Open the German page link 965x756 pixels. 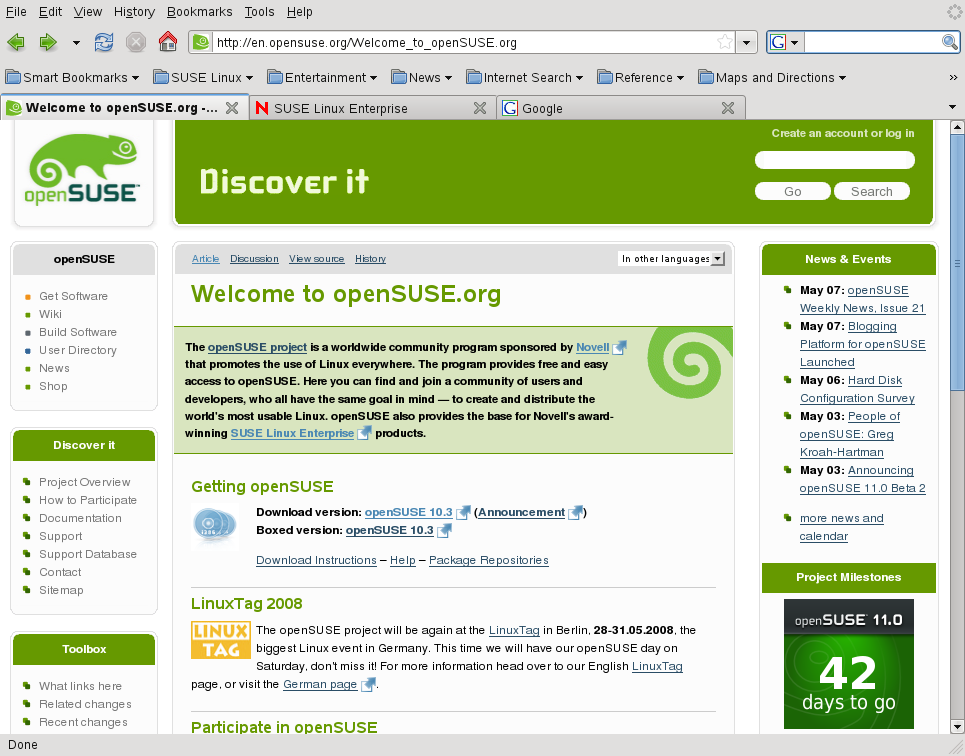(320, 684)
